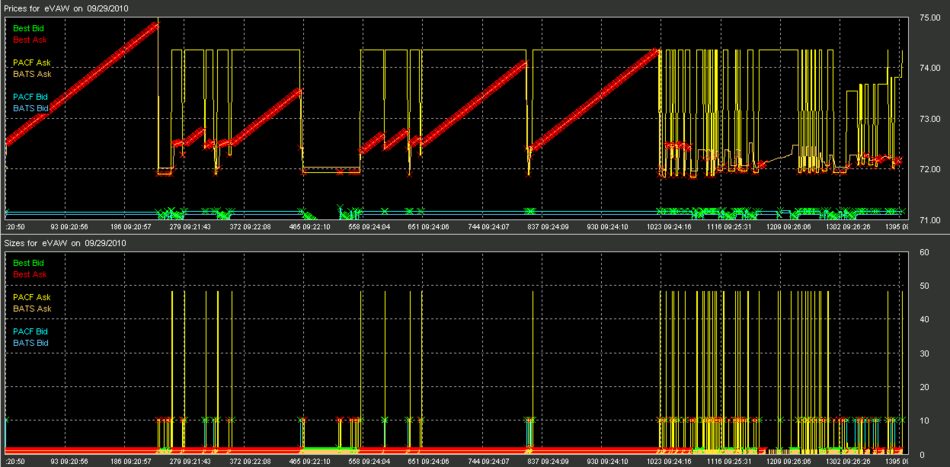Click Best Ask legend in Sizes chart

point(28,274)
